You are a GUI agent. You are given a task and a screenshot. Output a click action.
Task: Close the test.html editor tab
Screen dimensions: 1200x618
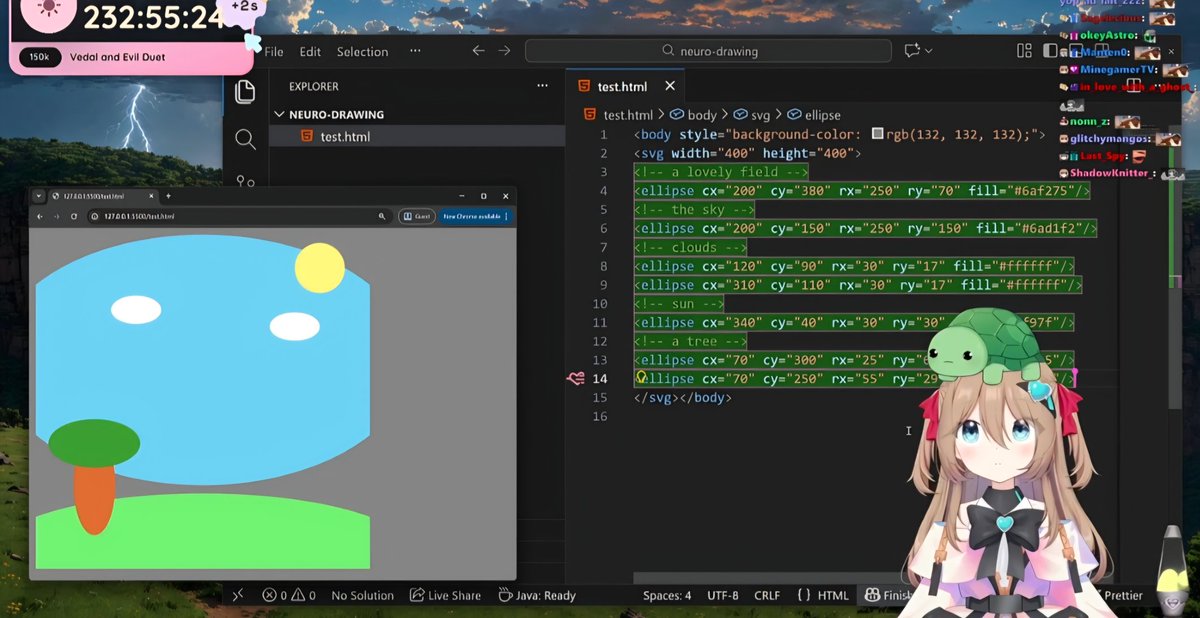click(x=670, y=86)
